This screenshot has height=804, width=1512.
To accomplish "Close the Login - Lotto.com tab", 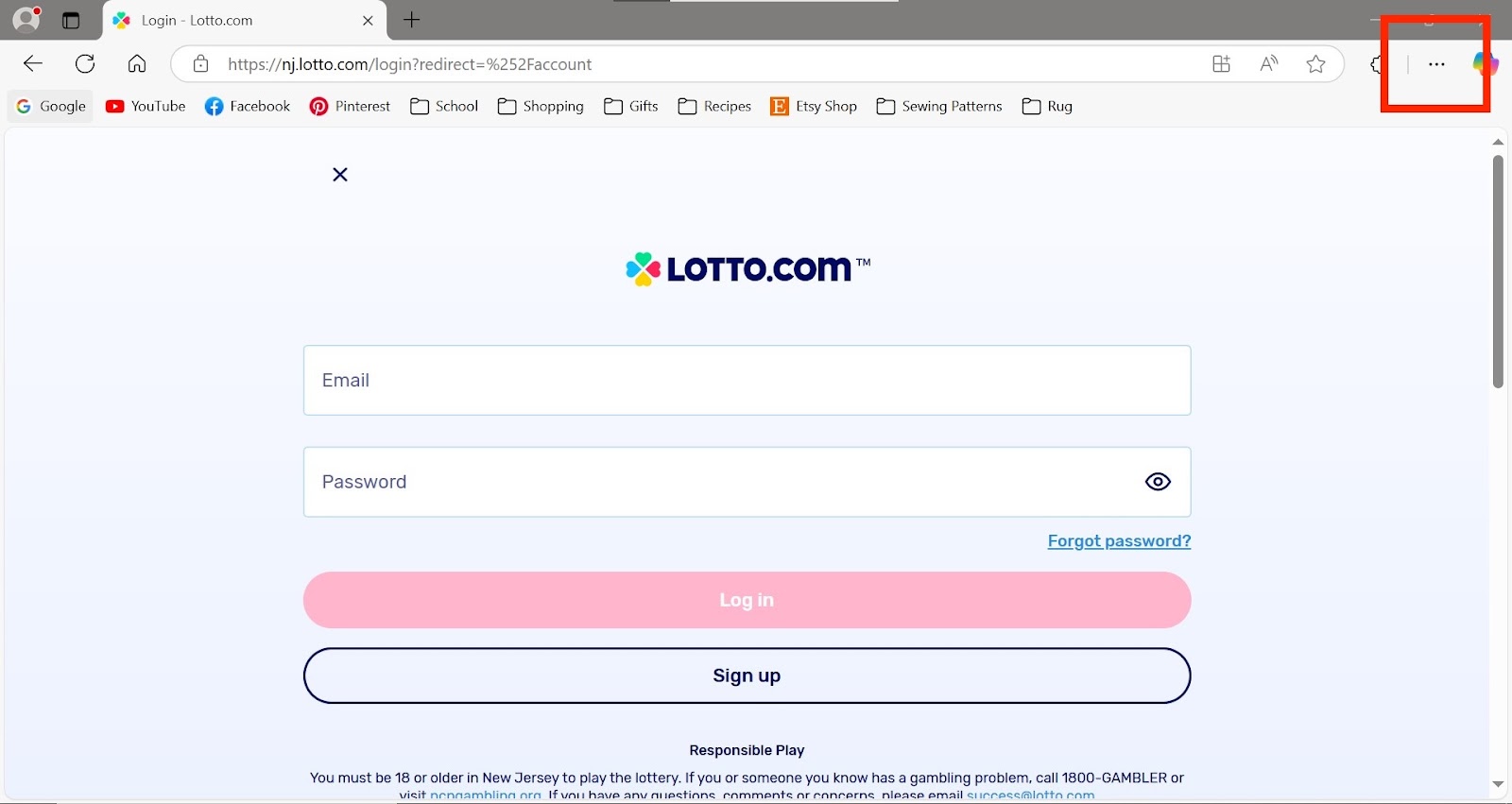I will point(368,20).
